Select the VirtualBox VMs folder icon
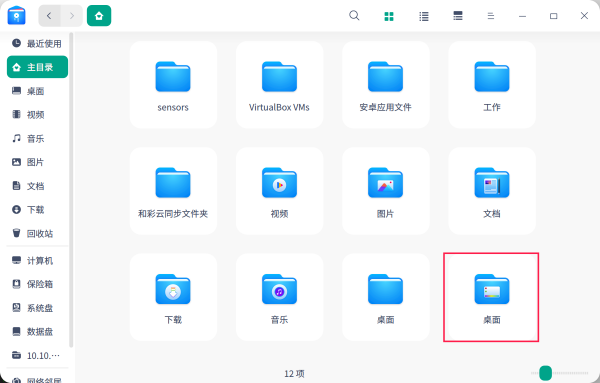Screen dimensions: 600x383 [279, 77]
